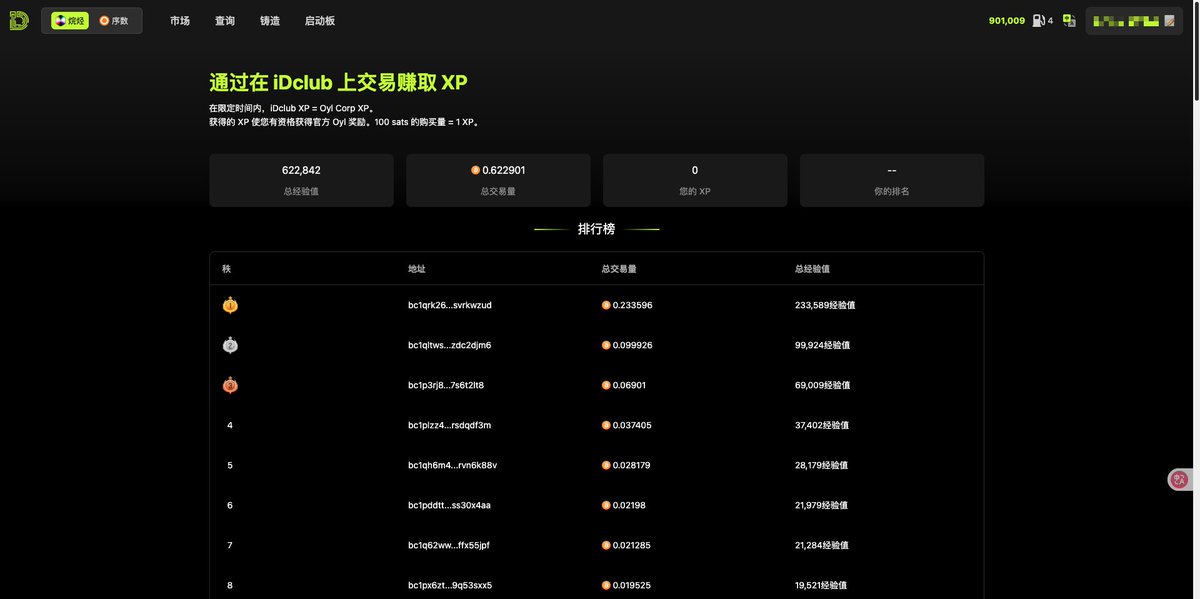Click the 28,179经验值 cell
Viewport: 1200px width, 599px height.
(x=822, y=465)
